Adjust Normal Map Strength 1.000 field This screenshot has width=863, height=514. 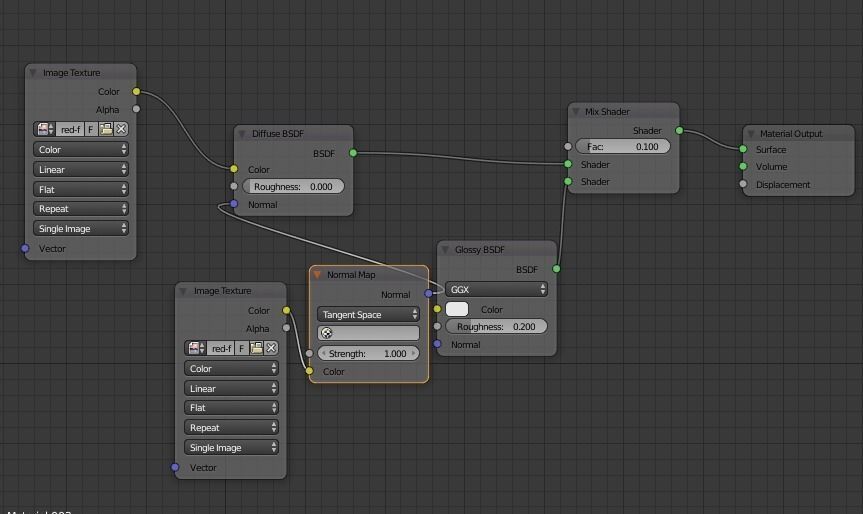tap(368, 353)
